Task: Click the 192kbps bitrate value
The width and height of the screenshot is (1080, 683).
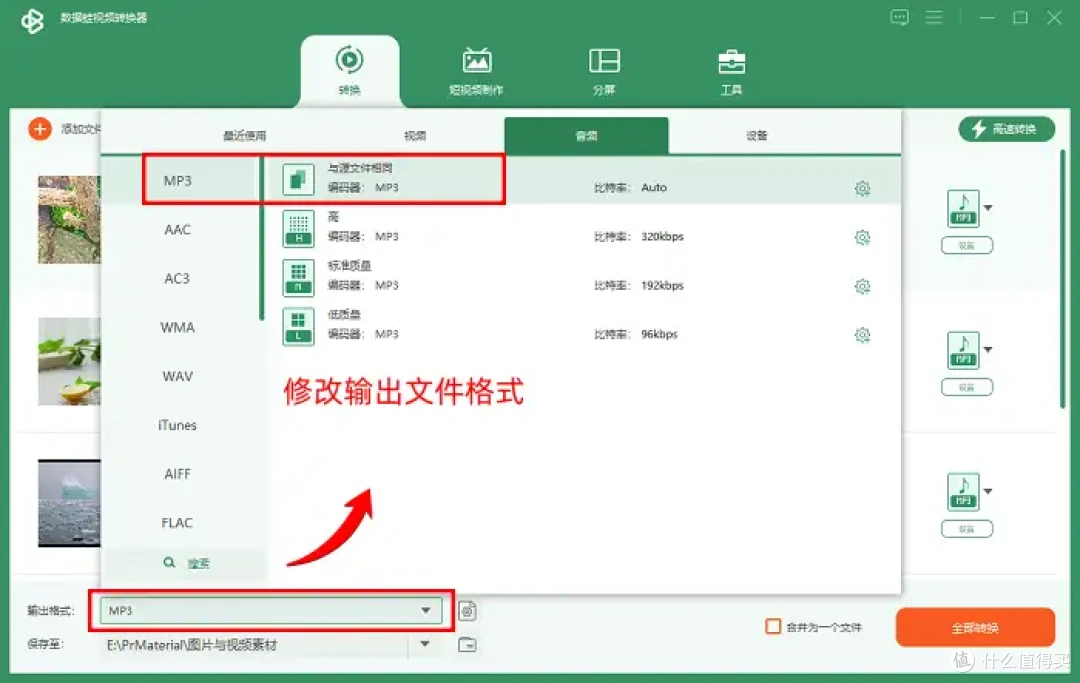Action: coord(662,285)
